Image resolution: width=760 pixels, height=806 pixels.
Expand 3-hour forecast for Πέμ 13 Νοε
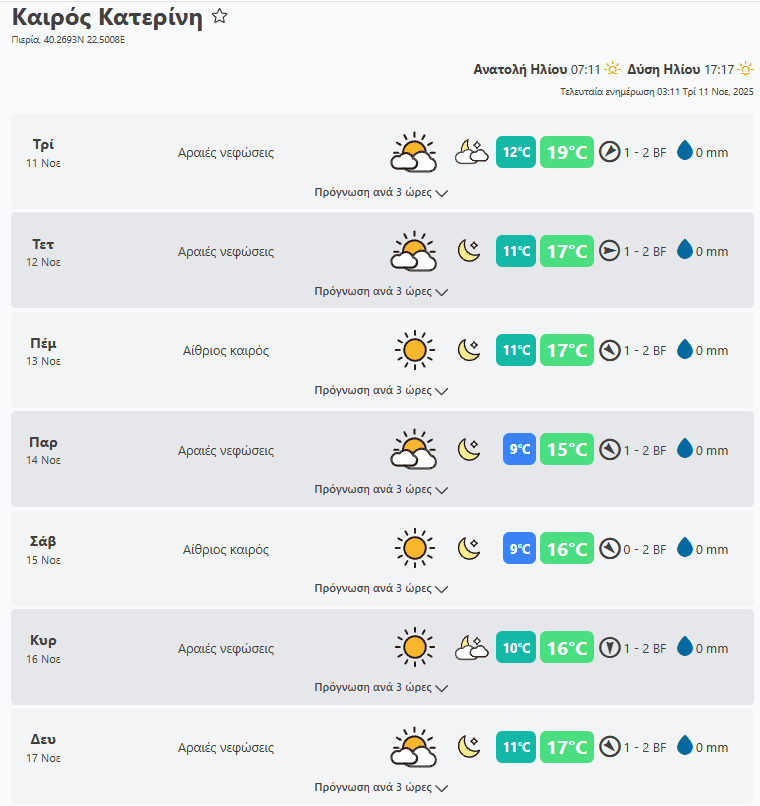(x=381, y=390)
